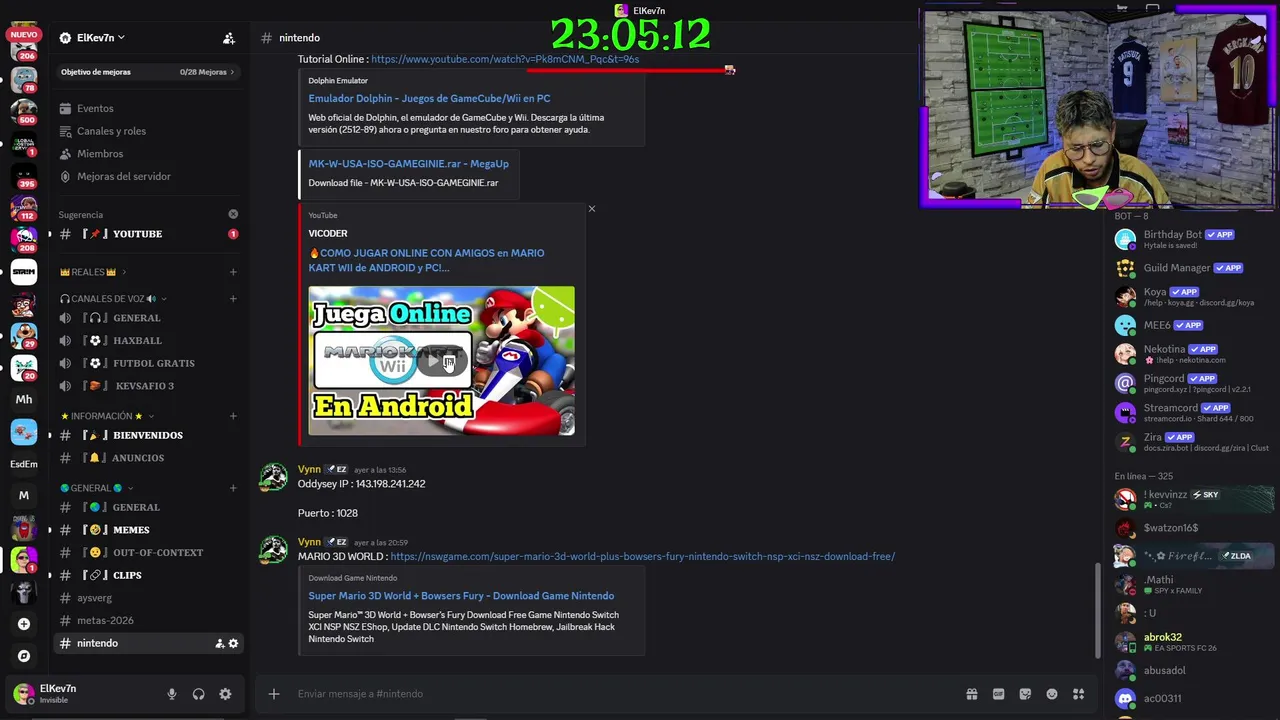This screenshot has width=1280, height=720.
Task: Click the invite people icon in server header
Action: tap(229, 38)
